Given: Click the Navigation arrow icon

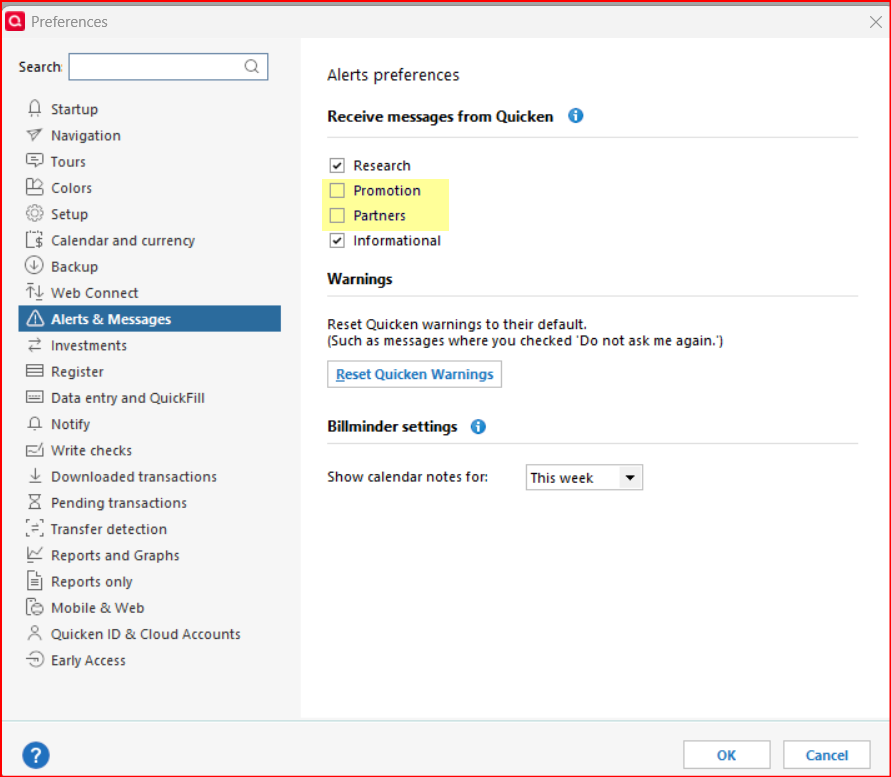Looking at the screenshot, I should 35,135.
